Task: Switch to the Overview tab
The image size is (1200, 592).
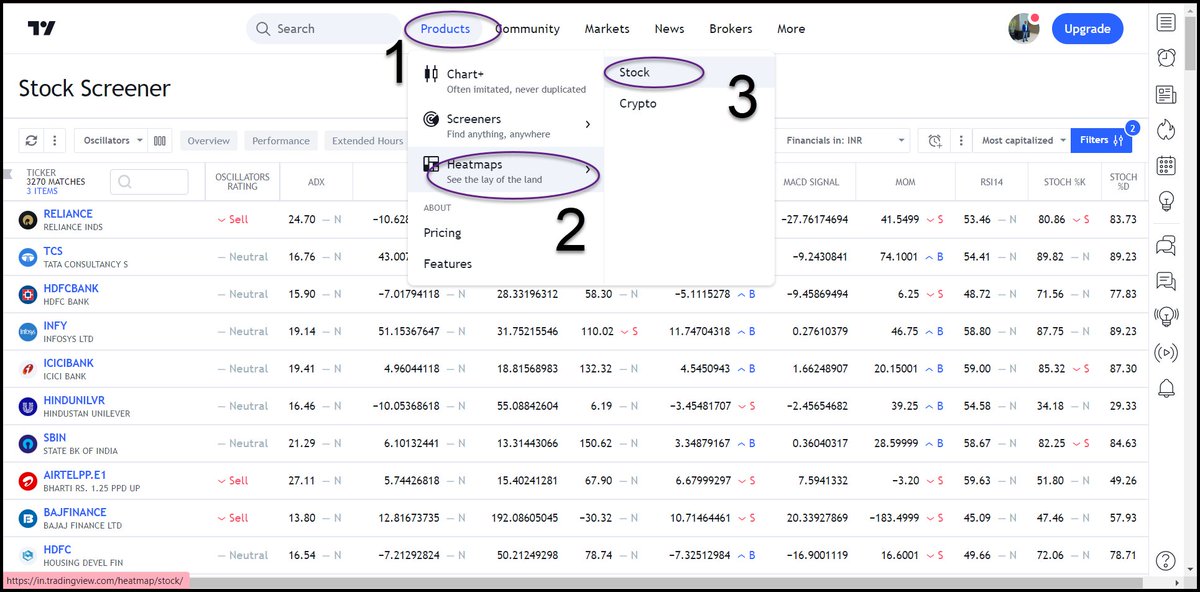Action: [x=209, y=141]
